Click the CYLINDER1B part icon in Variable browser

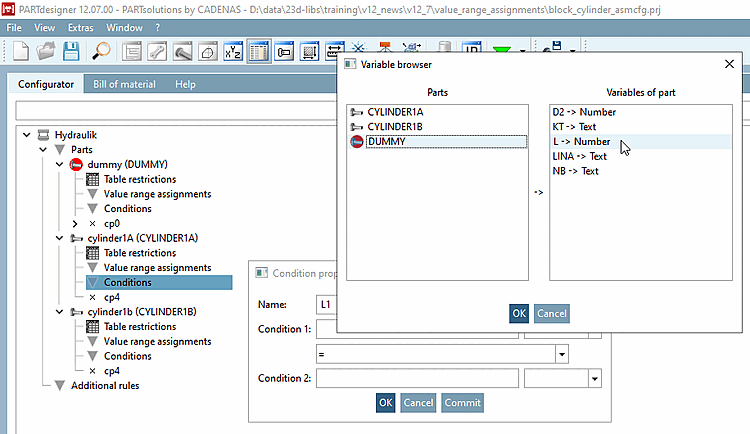[x=356, y=127]
